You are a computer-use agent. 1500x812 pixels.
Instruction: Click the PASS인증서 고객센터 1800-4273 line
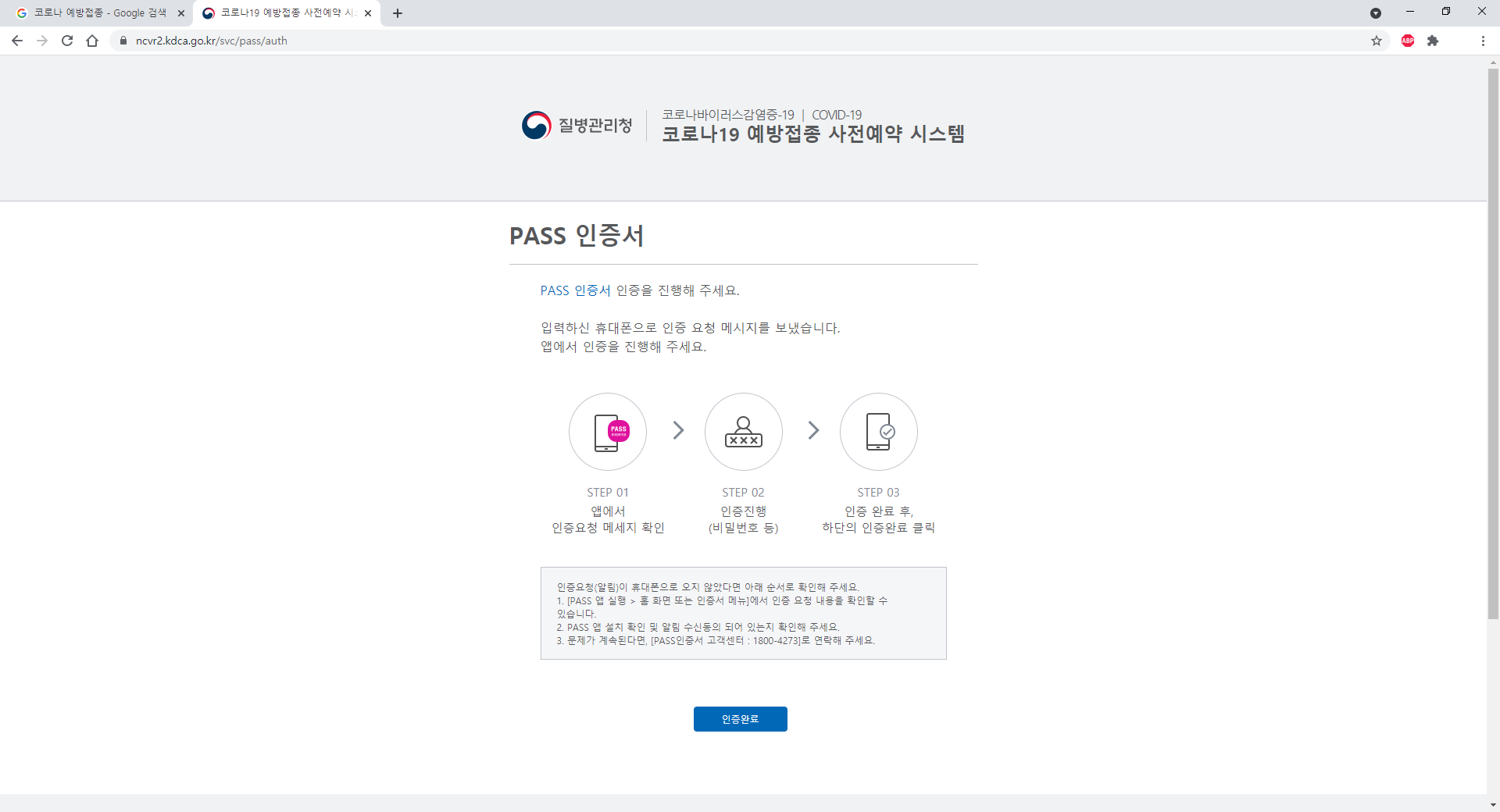click(x=716, y=640)
